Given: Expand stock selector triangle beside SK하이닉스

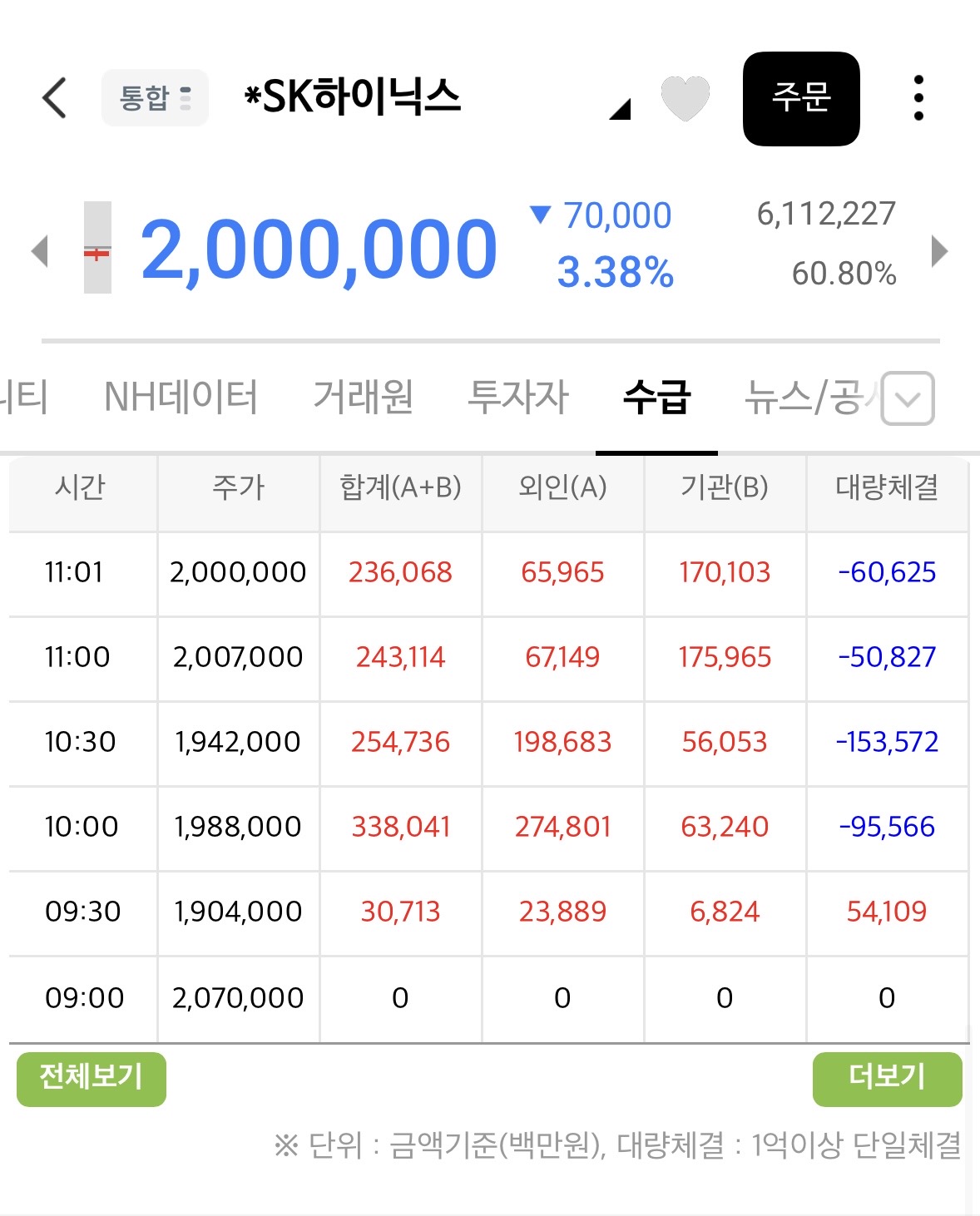Looking at the screenshot, I should pos(620,109).
